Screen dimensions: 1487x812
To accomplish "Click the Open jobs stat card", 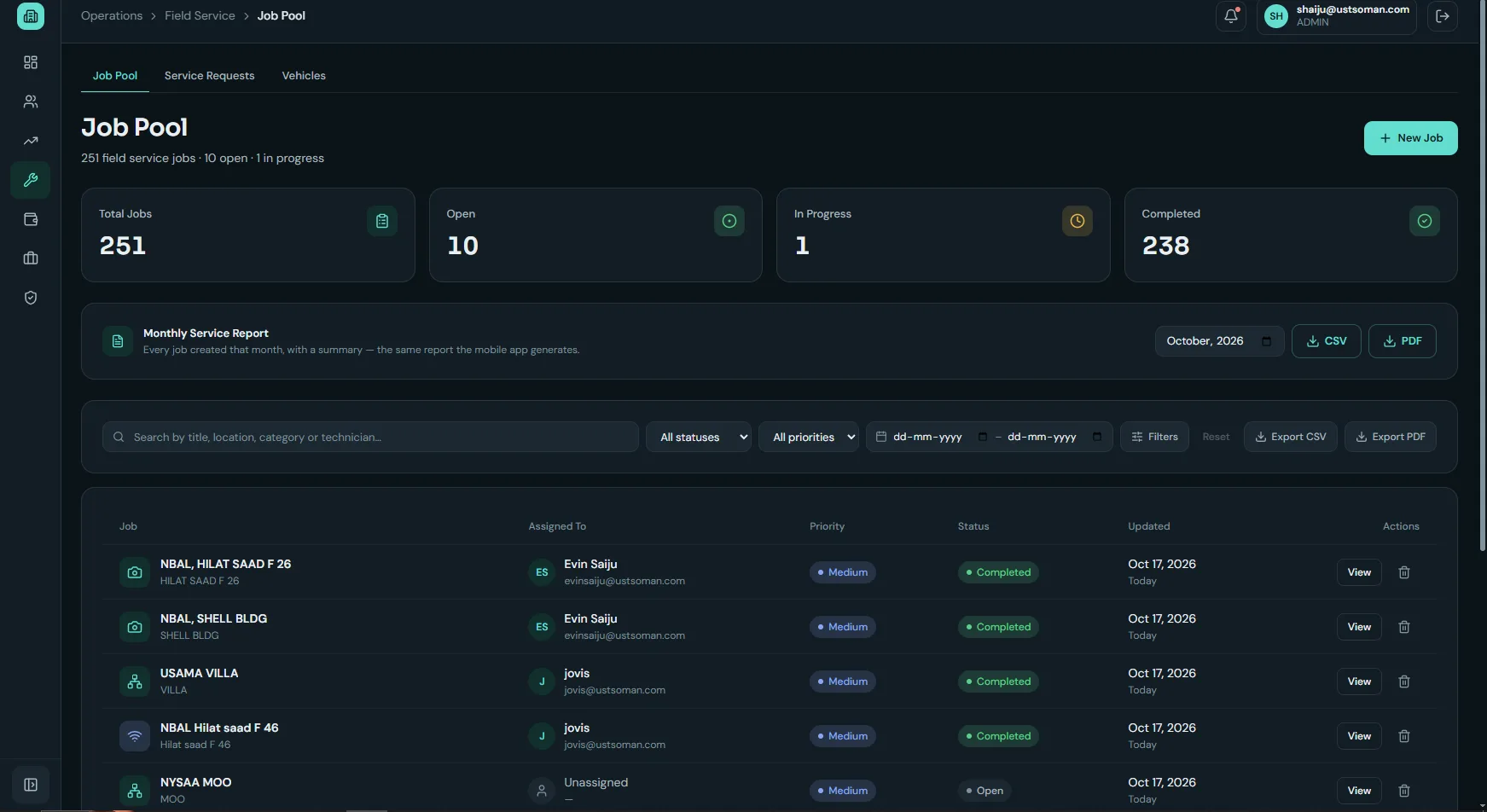I will point(595,235).
